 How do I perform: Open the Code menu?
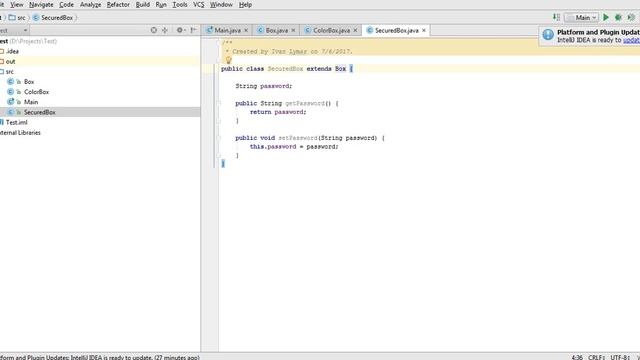67,5
